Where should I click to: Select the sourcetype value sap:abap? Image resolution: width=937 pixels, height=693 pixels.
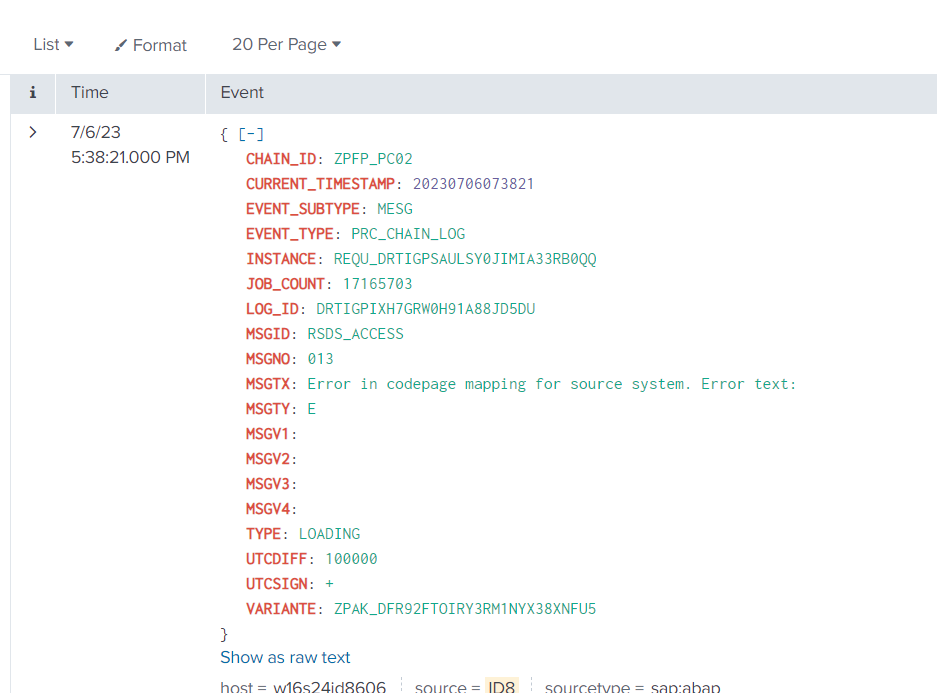click(685, 686)
